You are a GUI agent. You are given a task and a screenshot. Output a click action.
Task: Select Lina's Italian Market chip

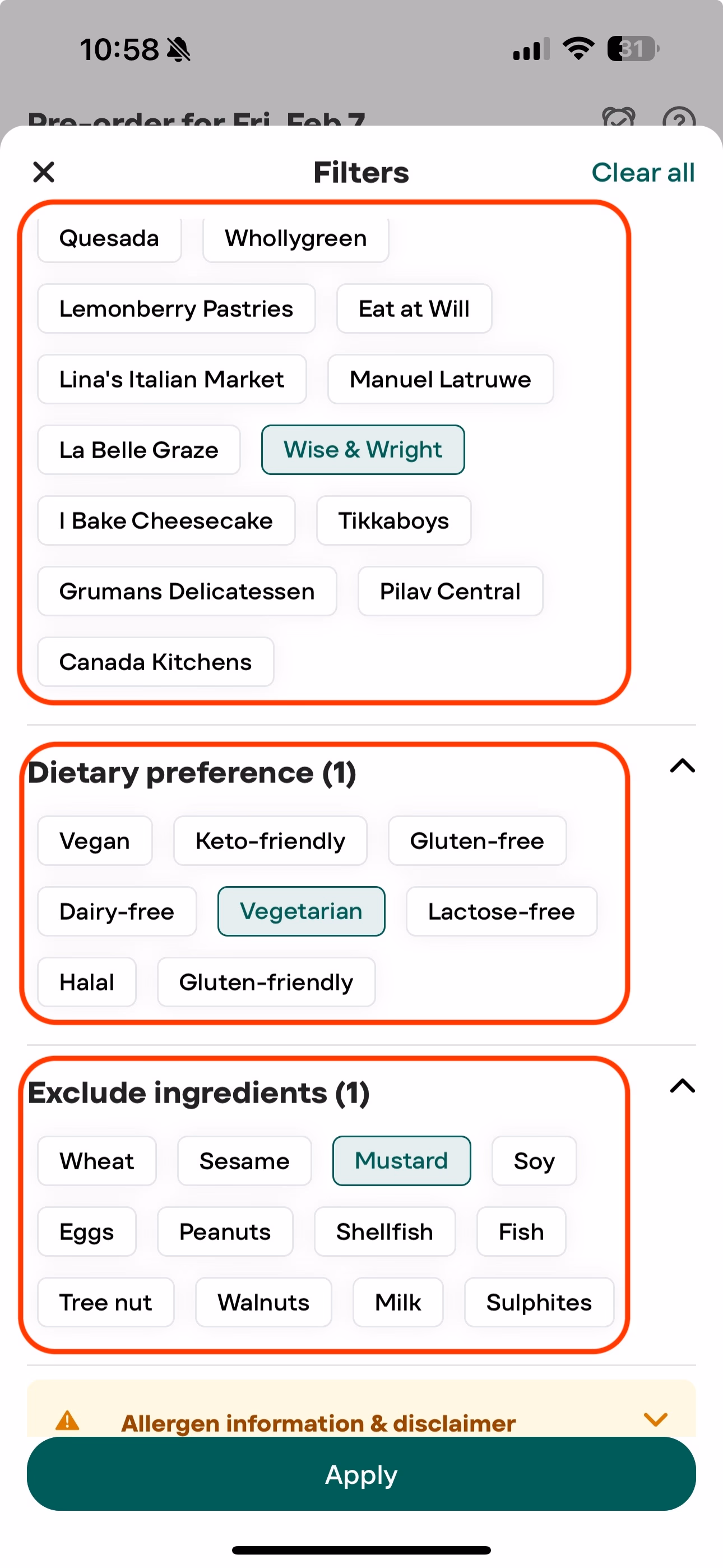[x=172, y=379]
